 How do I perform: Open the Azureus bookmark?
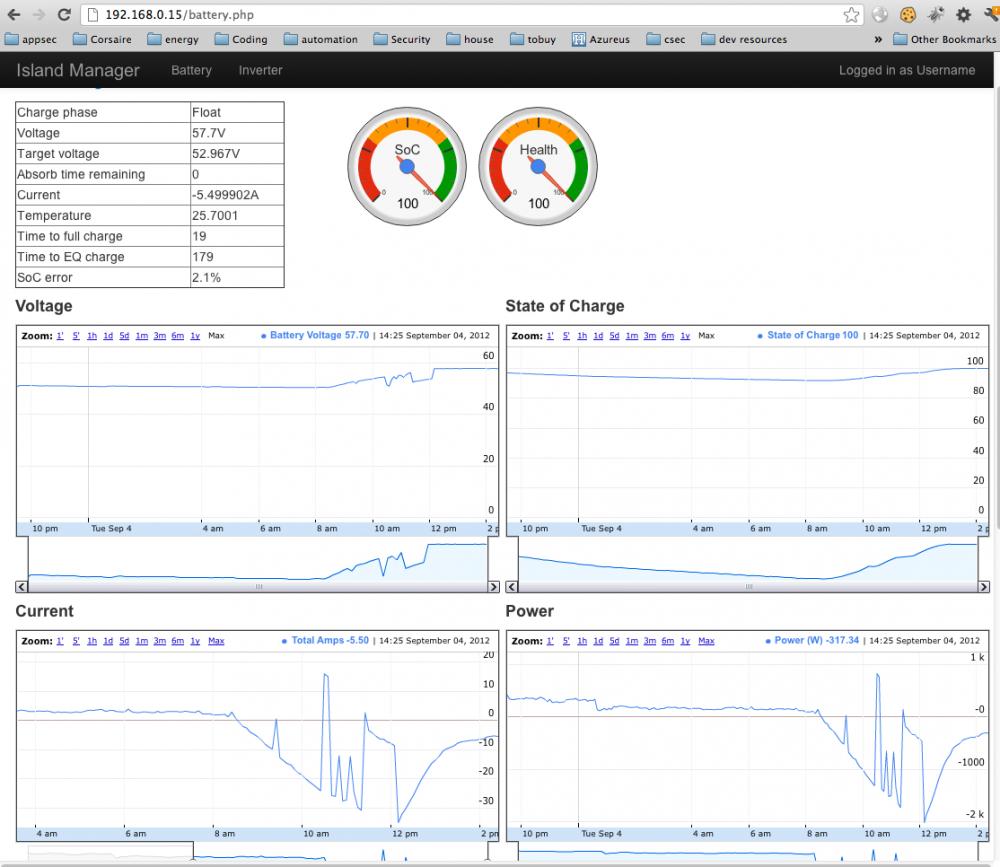tap(601, 39)
